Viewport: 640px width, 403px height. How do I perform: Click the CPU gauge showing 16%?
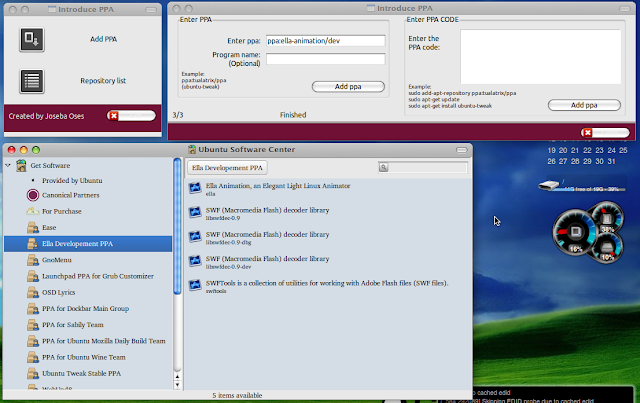pos(575,233)
